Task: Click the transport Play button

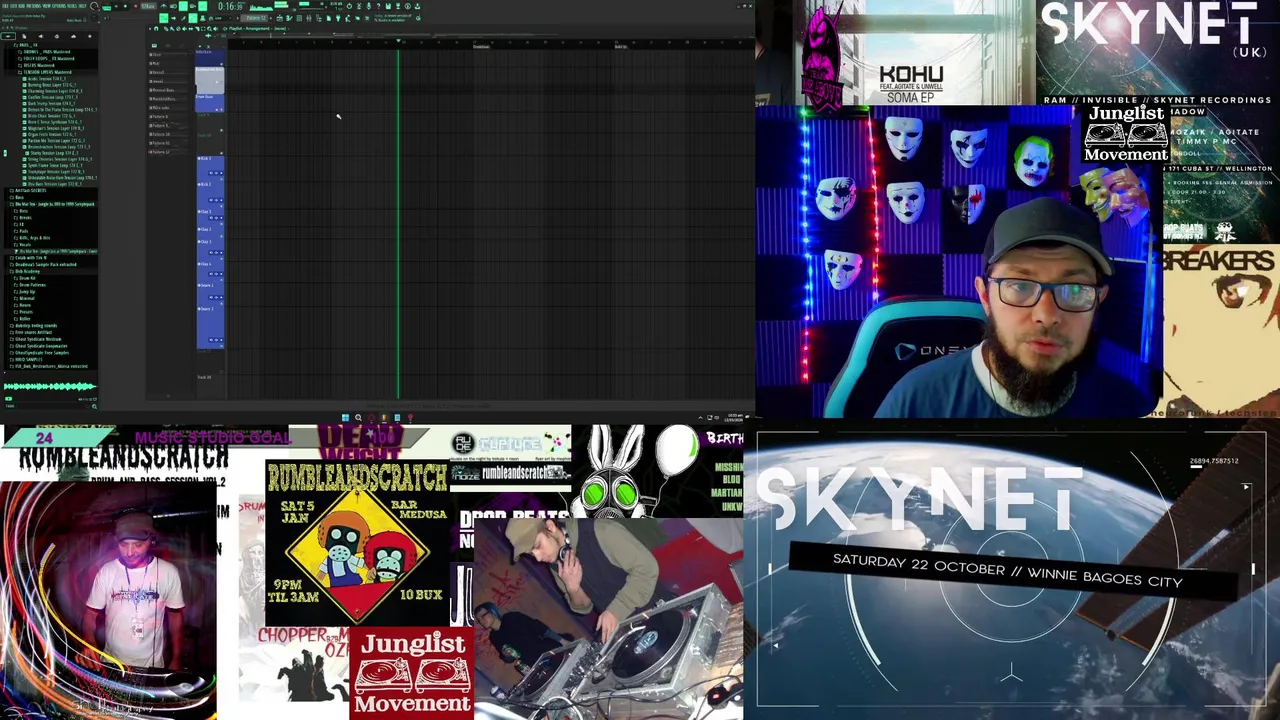Action: pyautogui.click(x=116, y=6)
